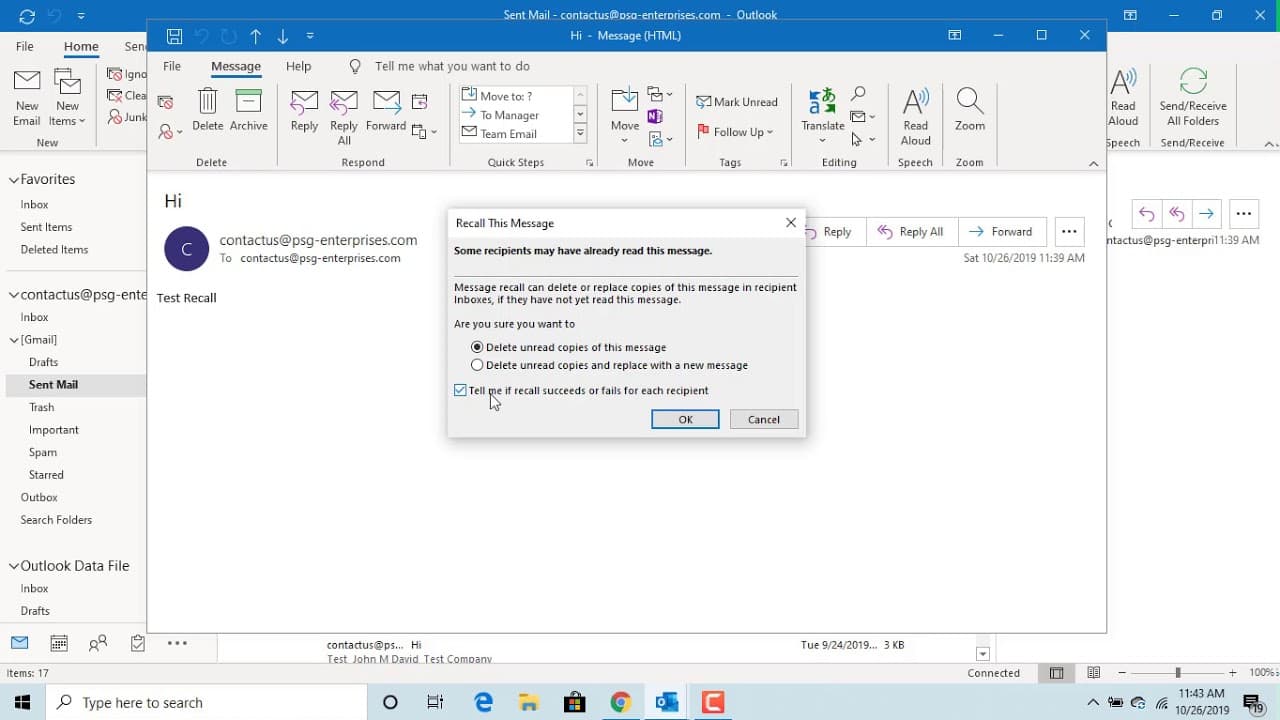Viewport: 1280px width, 720px height.
Task: Click the Find magnifier icon in Editing
Action: (x=858, y=94)
